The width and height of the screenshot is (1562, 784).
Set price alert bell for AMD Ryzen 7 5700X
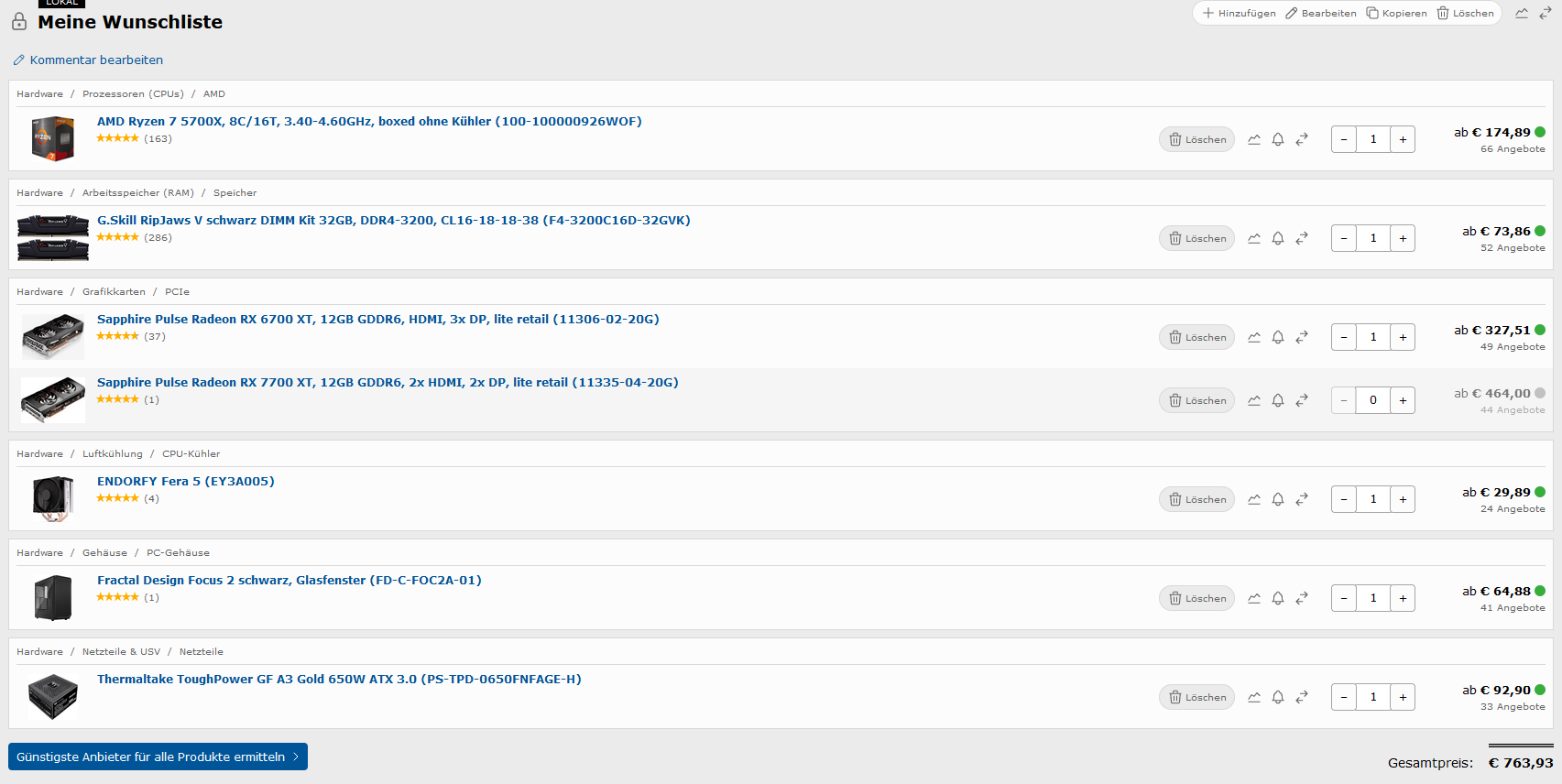click(x=1278, y=139)
